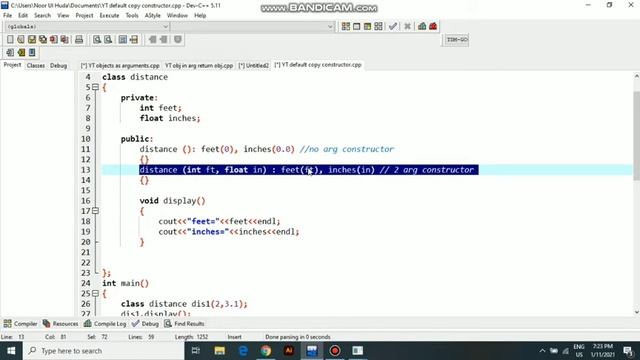Open the Execute menu
This screenshot has height=360, width=640.
[x=109, y=16]
